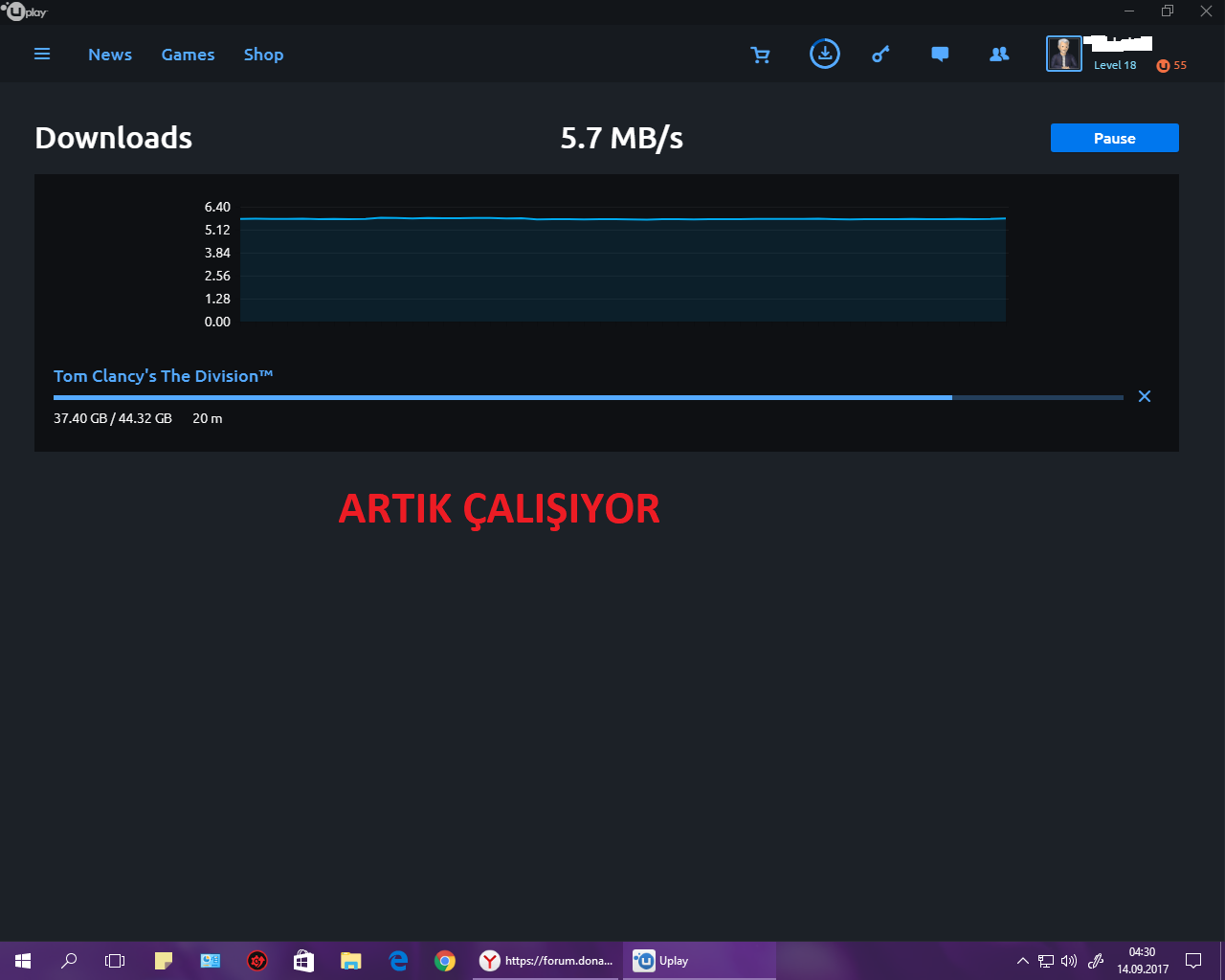Click the Uplay logo in title bar
The image size is (1225, 980).
[25, 11]
